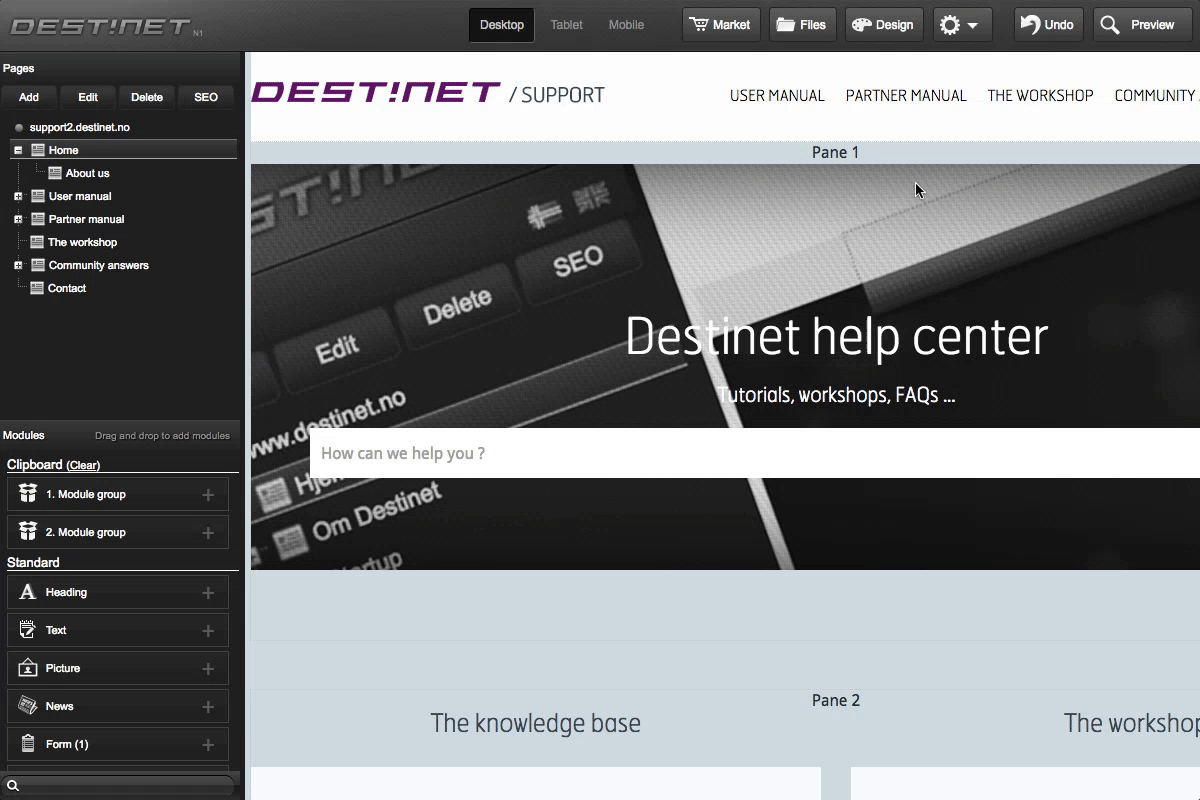Open the Market shopping cart button
Image resolution: width=1200 pixels, height=800 pixels.
pyautogui.click(x=720, y=25)
